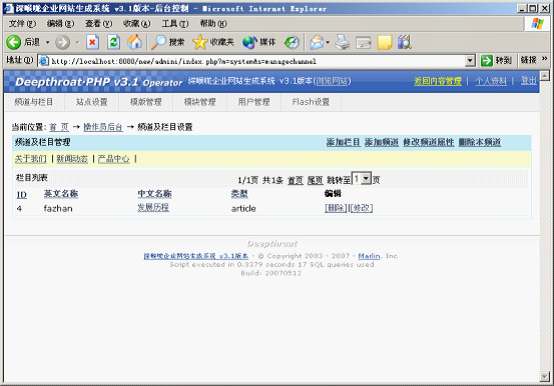Click [删除] for the fazhan row
554x386 pixels.
(336, 208)
